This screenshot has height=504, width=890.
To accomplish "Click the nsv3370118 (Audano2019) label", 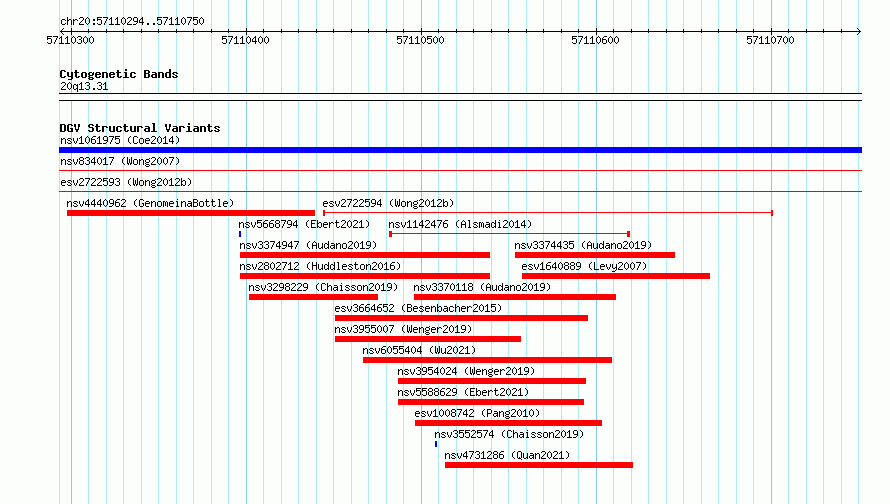I will (482, 287).
